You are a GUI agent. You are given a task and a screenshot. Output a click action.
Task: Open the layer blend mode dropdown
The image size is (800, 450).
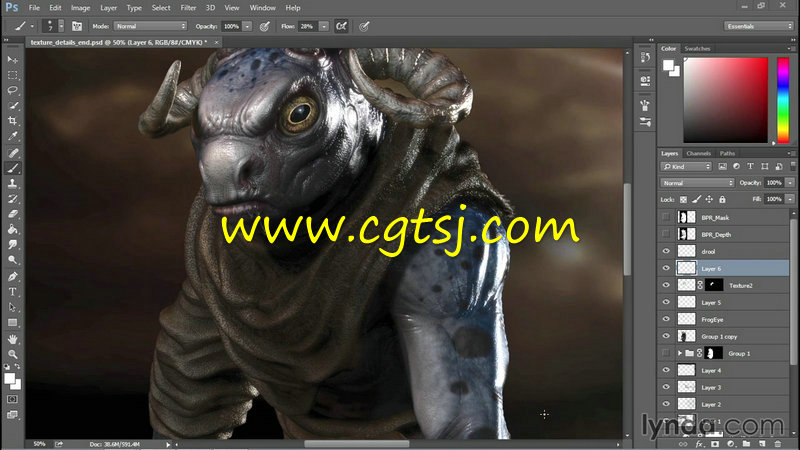click(697, 183)
